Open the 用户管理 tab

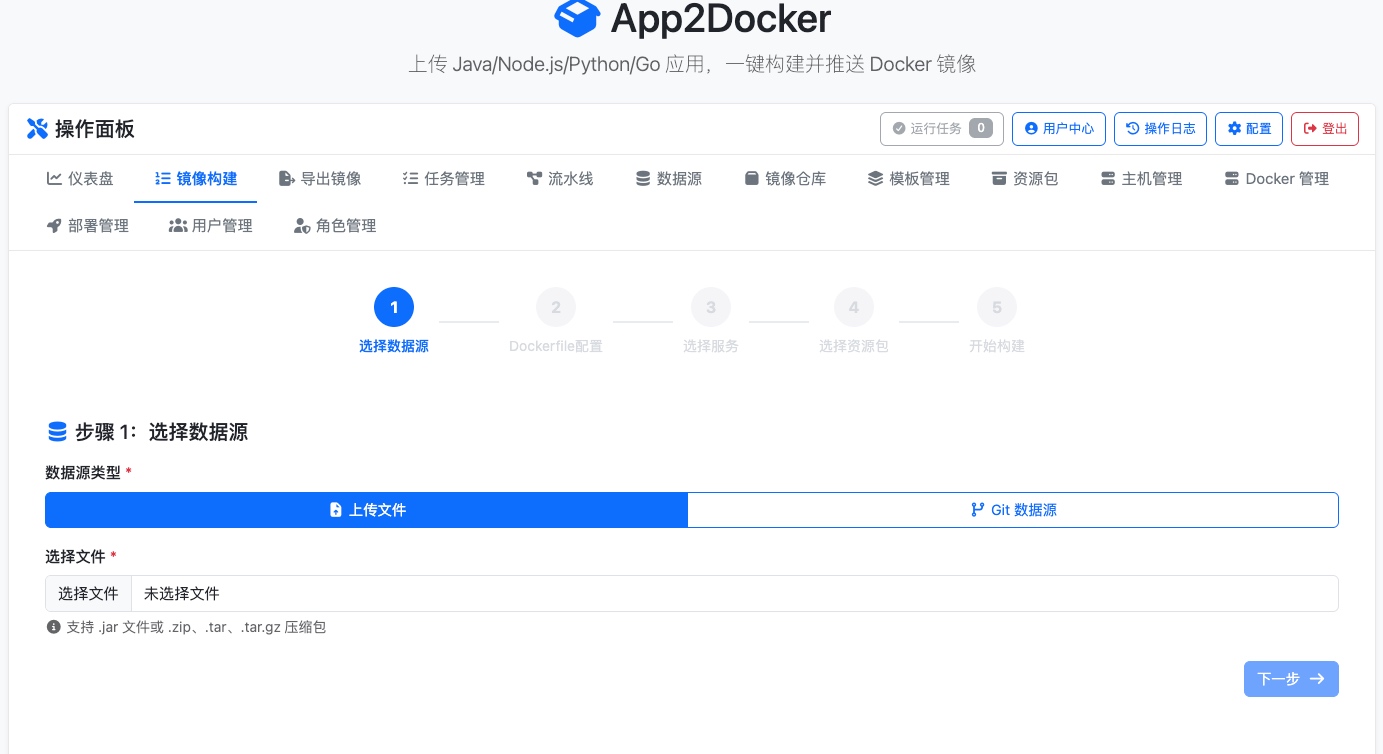pos(211,226)
